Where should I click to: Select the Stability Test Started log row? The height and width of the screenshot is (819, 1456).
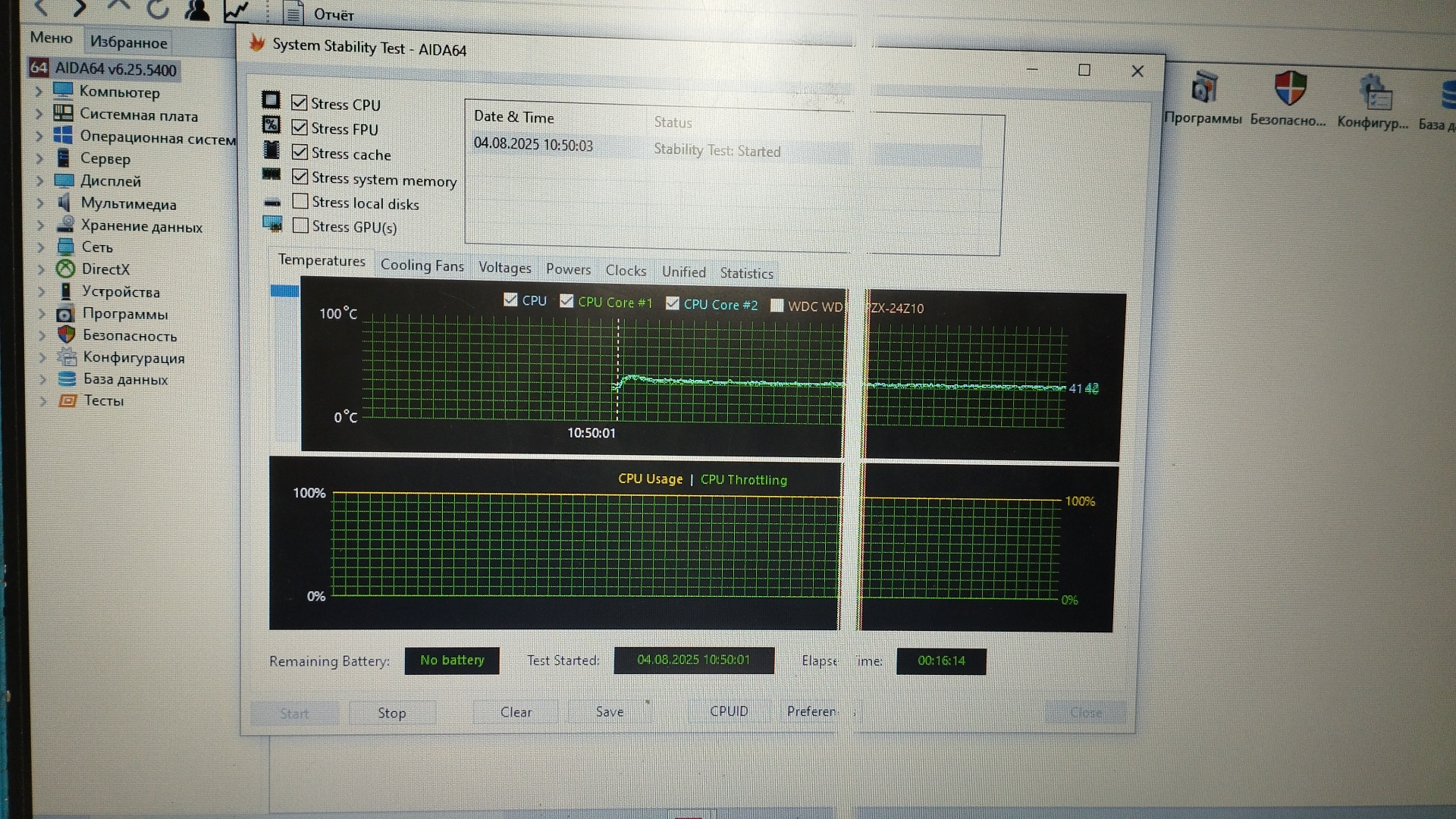click(717, 150)
